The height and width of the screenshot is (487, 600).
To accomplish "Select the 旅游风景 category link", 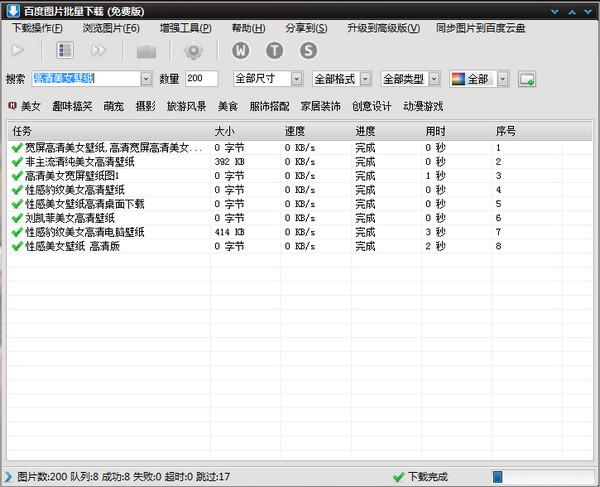I will 186,106.
